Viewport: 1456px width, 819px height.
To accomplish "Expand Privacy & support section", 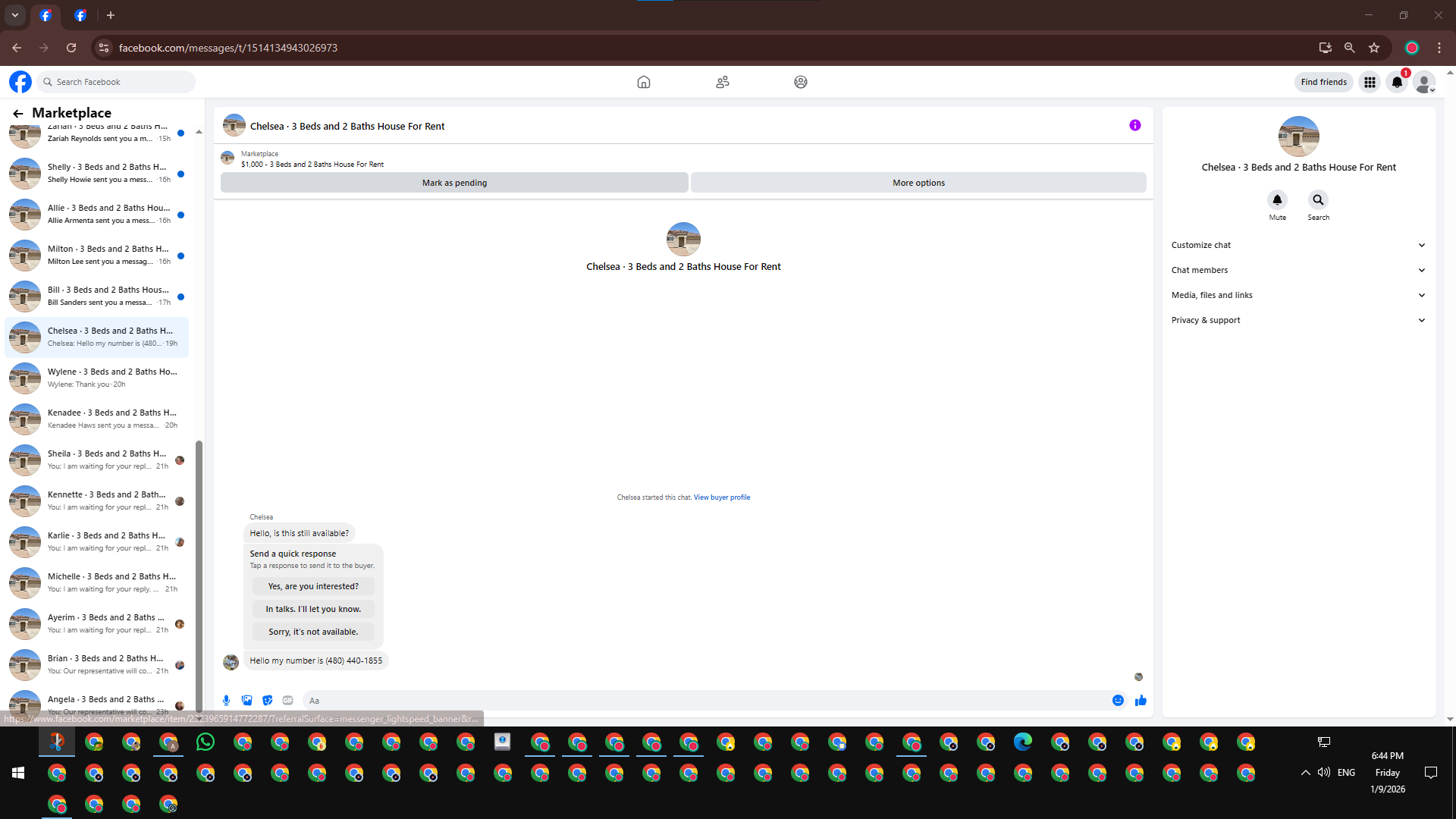I will click(x=1298, y=320).
